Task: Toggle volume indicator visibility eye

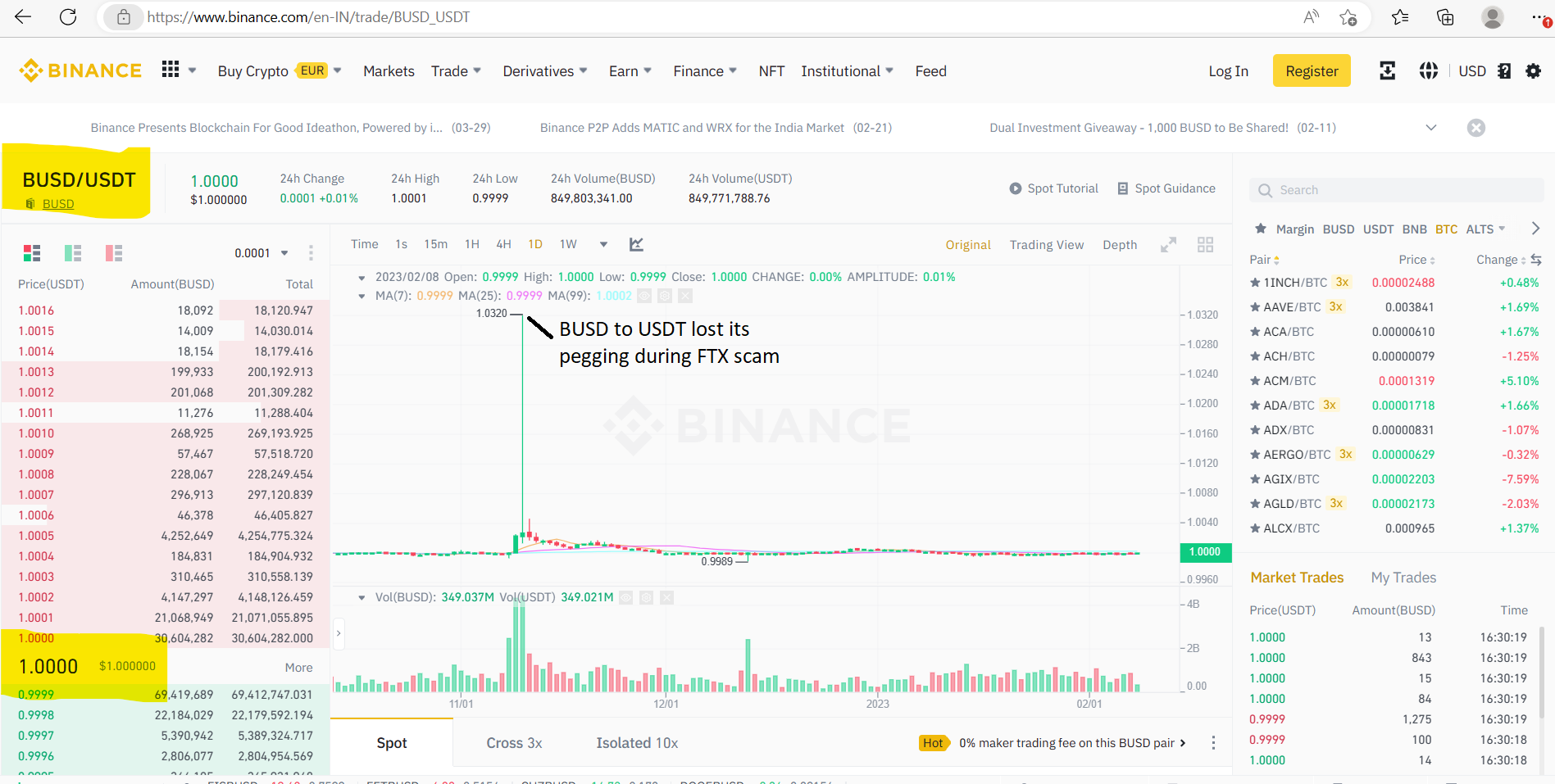Action: coord(625,597)
